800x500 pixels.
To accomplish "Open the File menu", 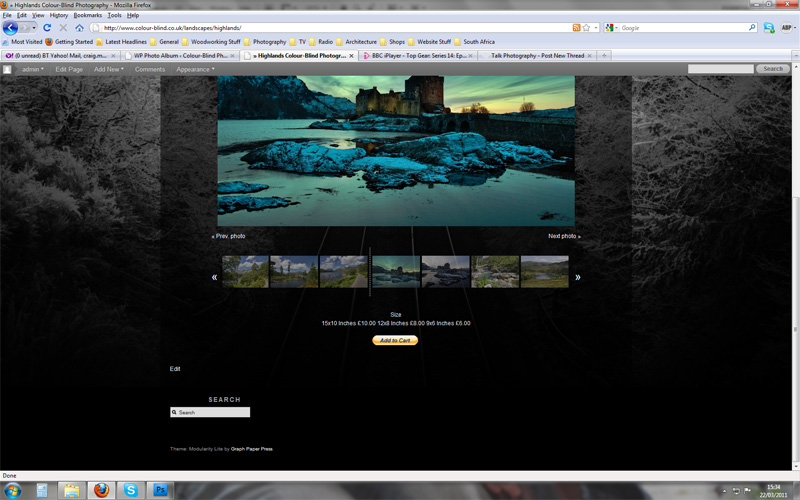I will [x=7, y=15].
